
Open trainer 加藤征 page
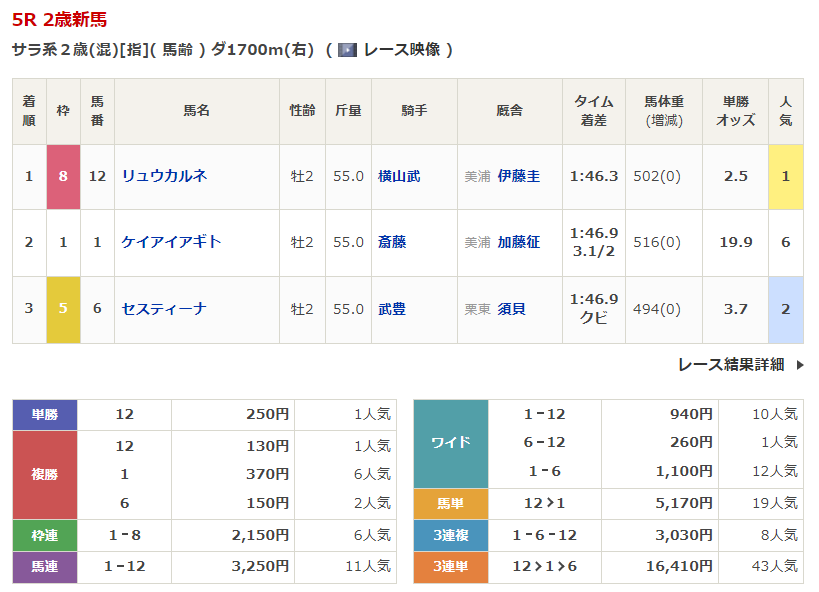[x=518, y=242]
